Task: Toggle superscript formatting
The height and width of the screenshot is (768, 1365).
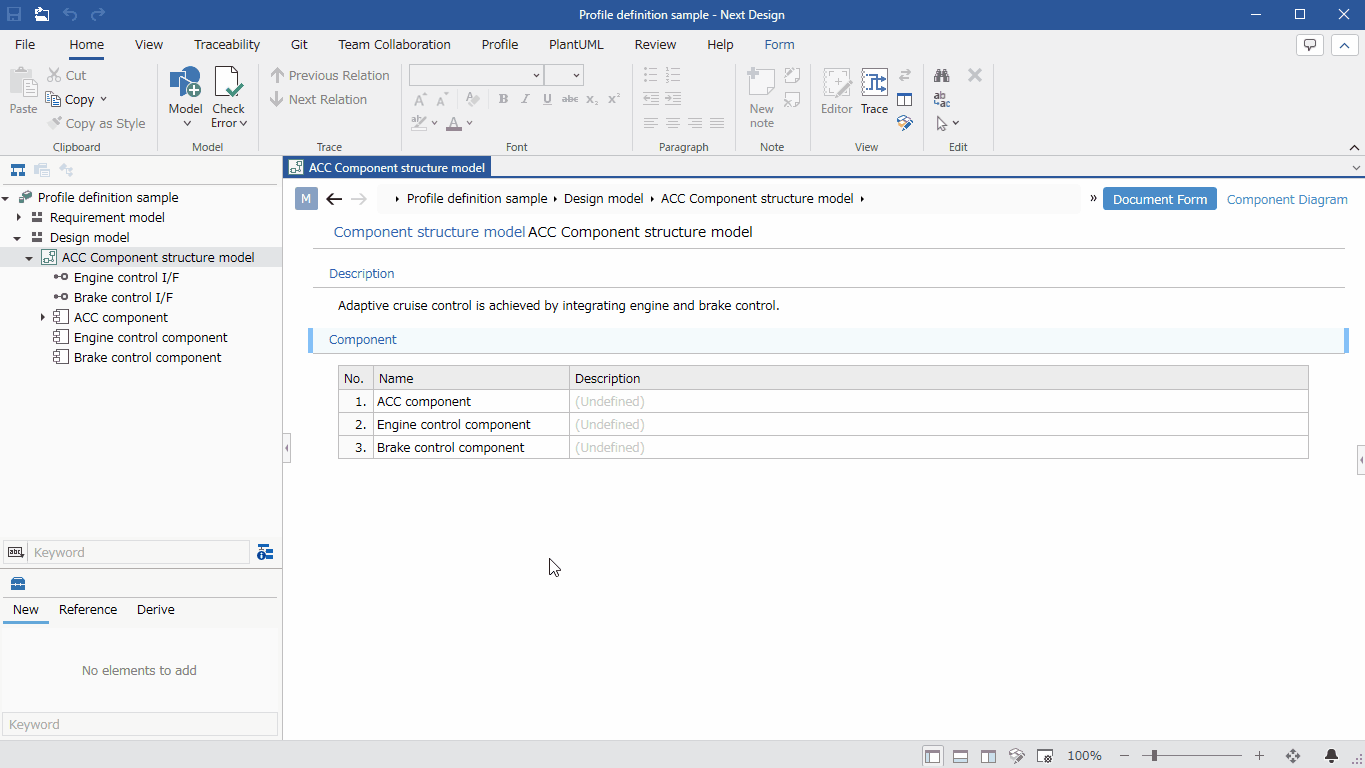Action: [x=614, y=99]
